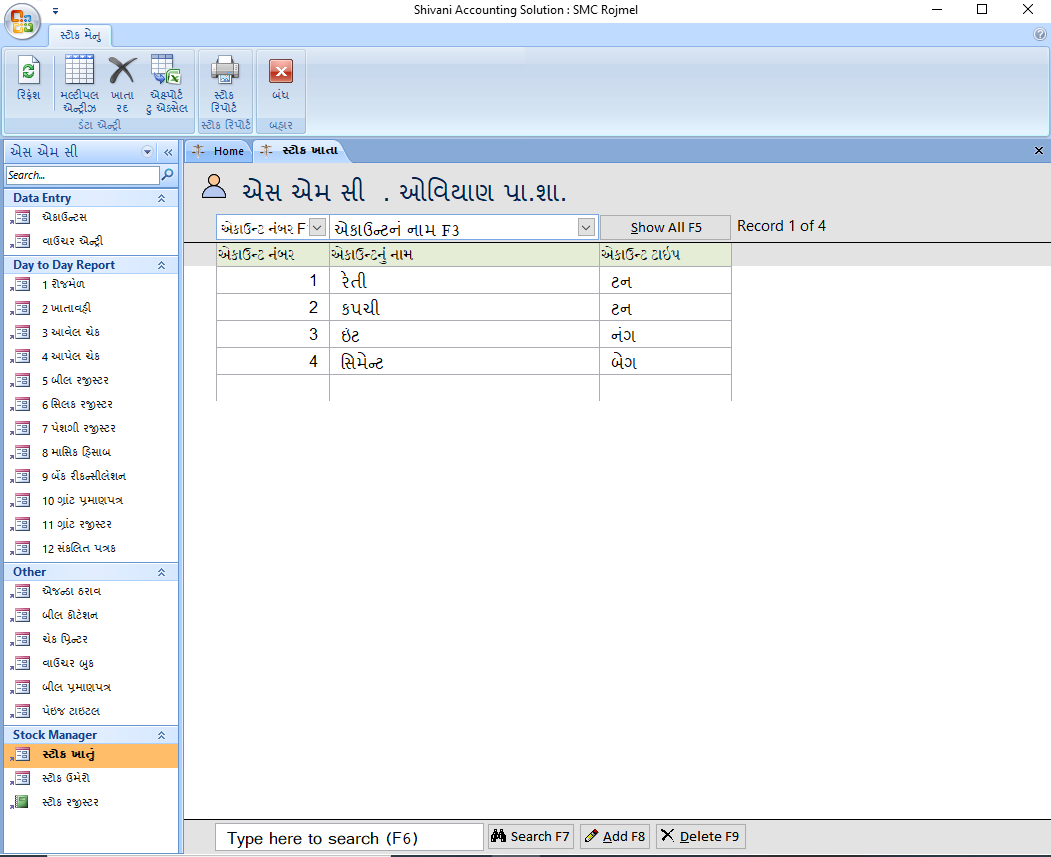Click the Search F7 button
The image size is (1051, 857).
pos(529,836)
